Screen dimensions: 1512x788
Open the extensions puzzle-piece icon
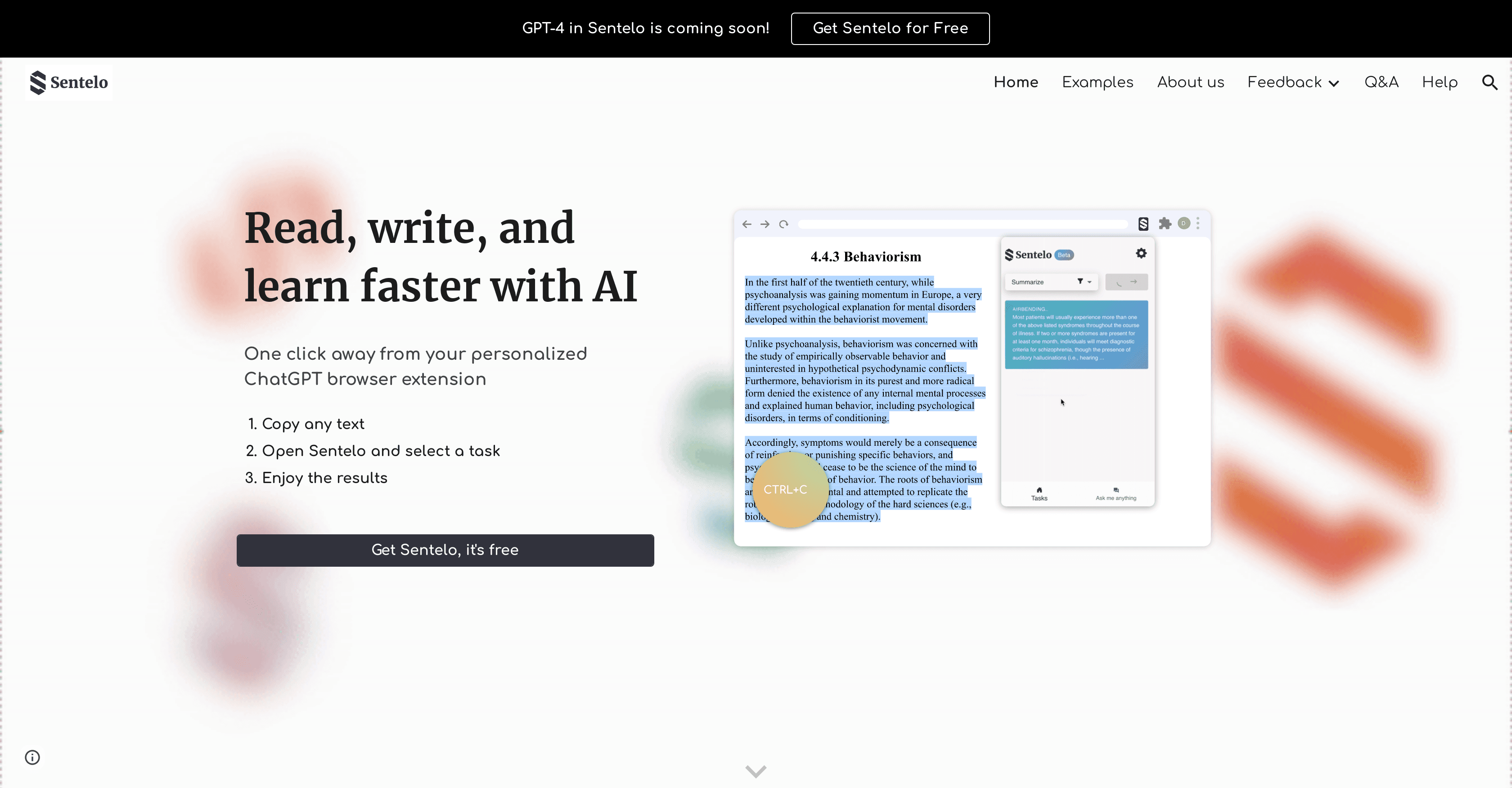(x=1165, y=224)
